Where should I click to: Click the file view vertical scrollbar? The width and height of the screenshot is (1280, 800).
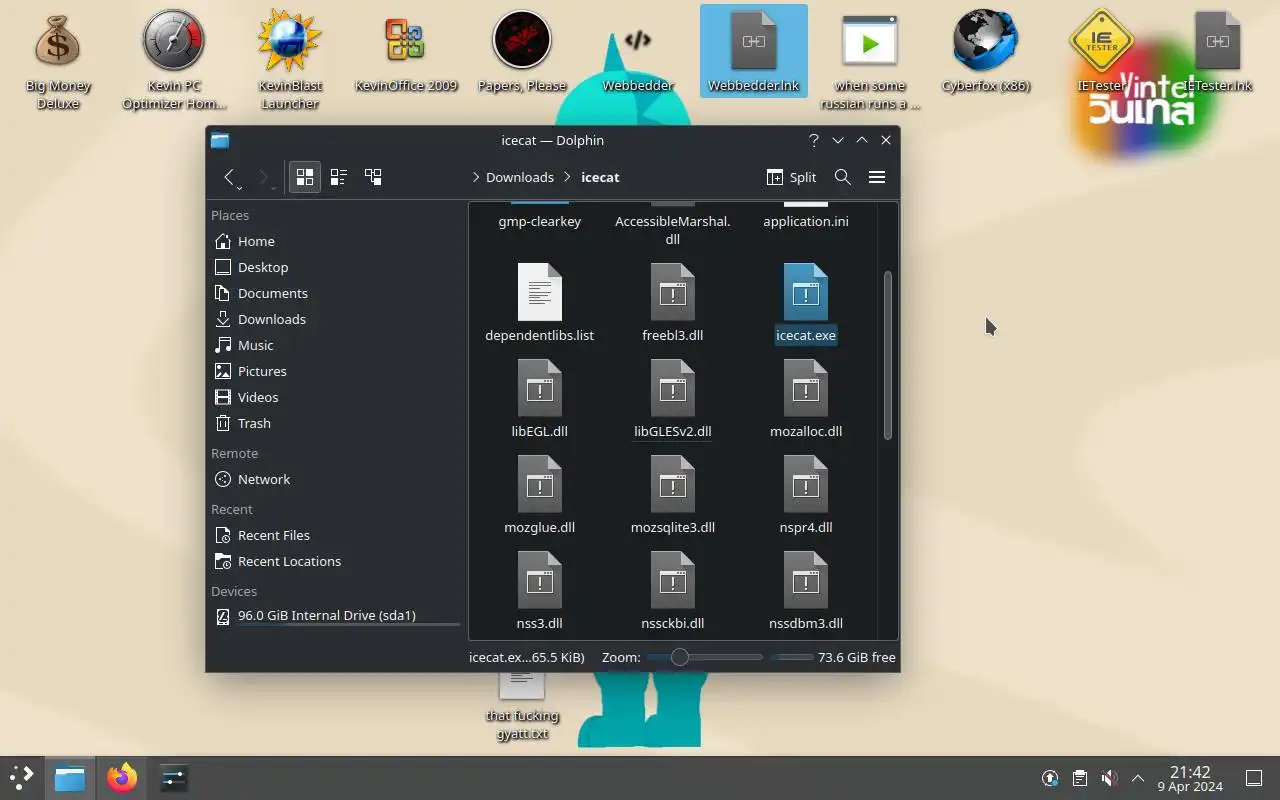(887, 355)
